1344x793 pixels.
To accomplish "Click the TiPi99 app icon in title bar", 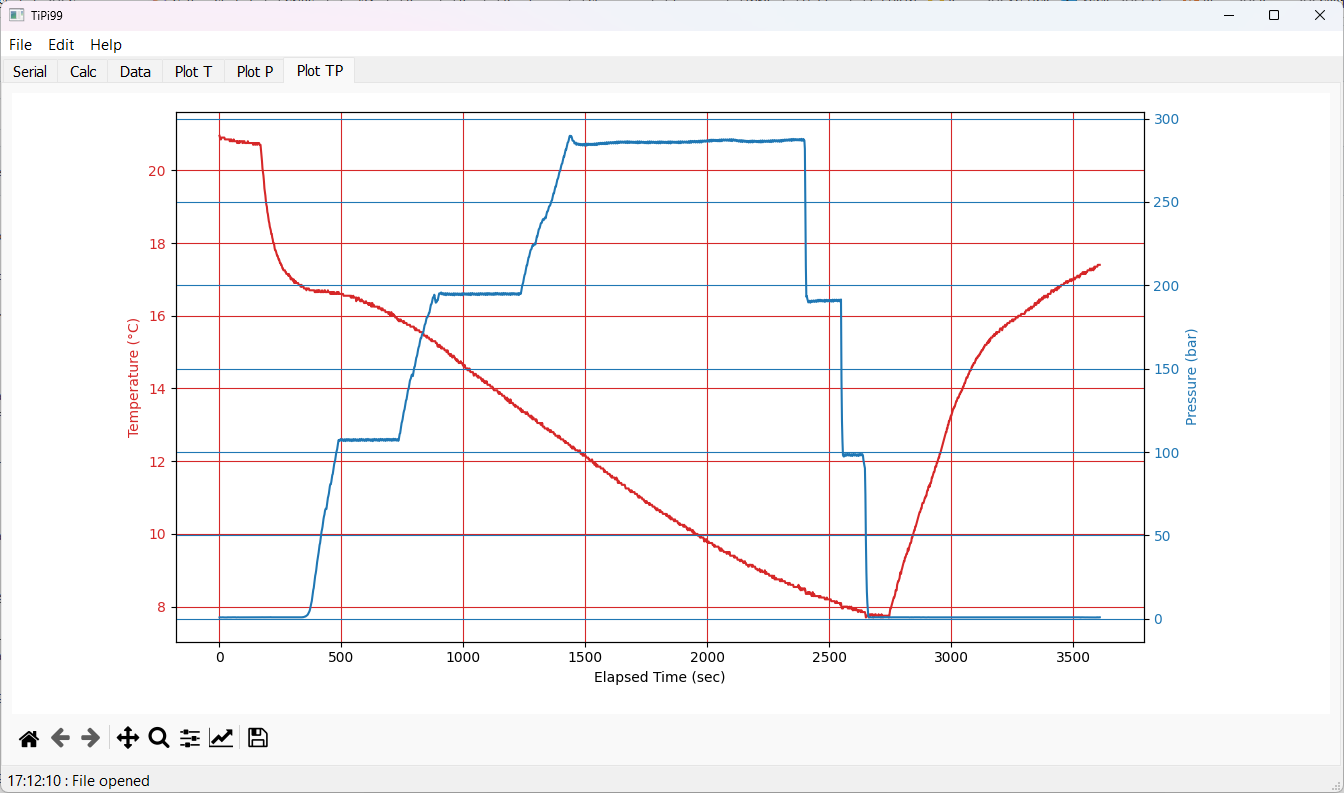I will pos(16,15).
